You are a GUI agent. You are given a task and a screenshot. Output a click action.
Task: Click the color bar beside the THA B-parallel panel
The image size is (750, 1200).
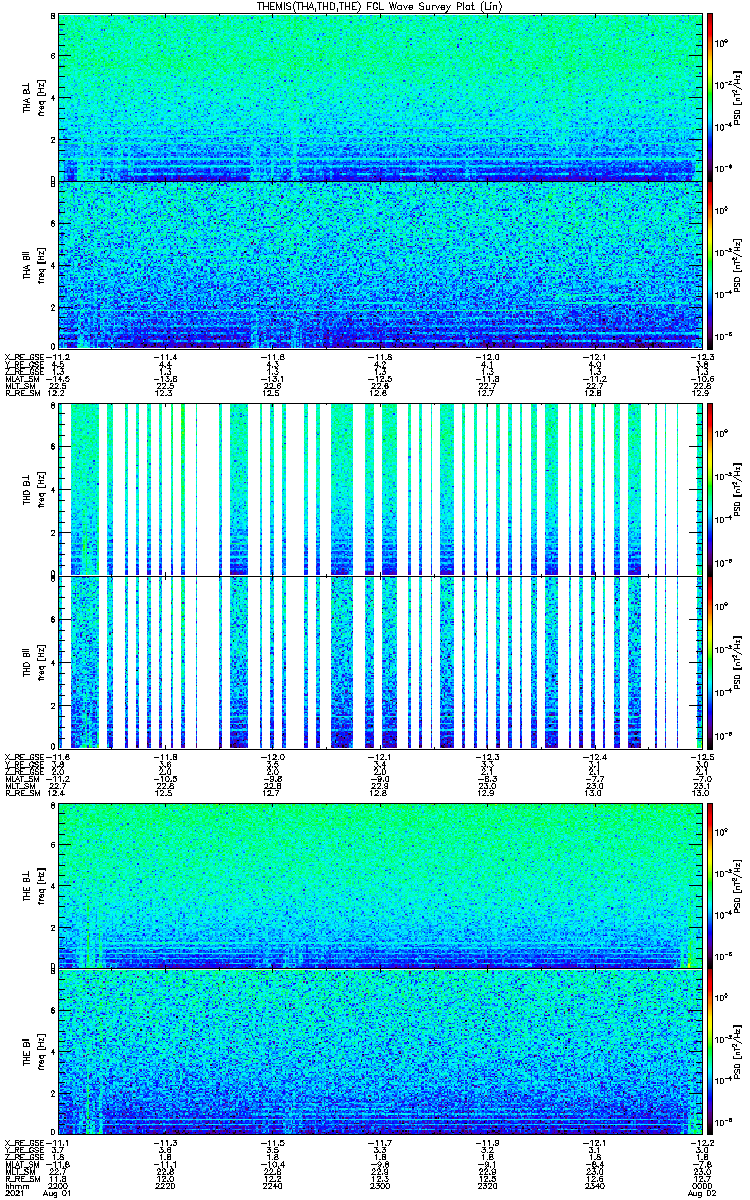pos(710,266)
